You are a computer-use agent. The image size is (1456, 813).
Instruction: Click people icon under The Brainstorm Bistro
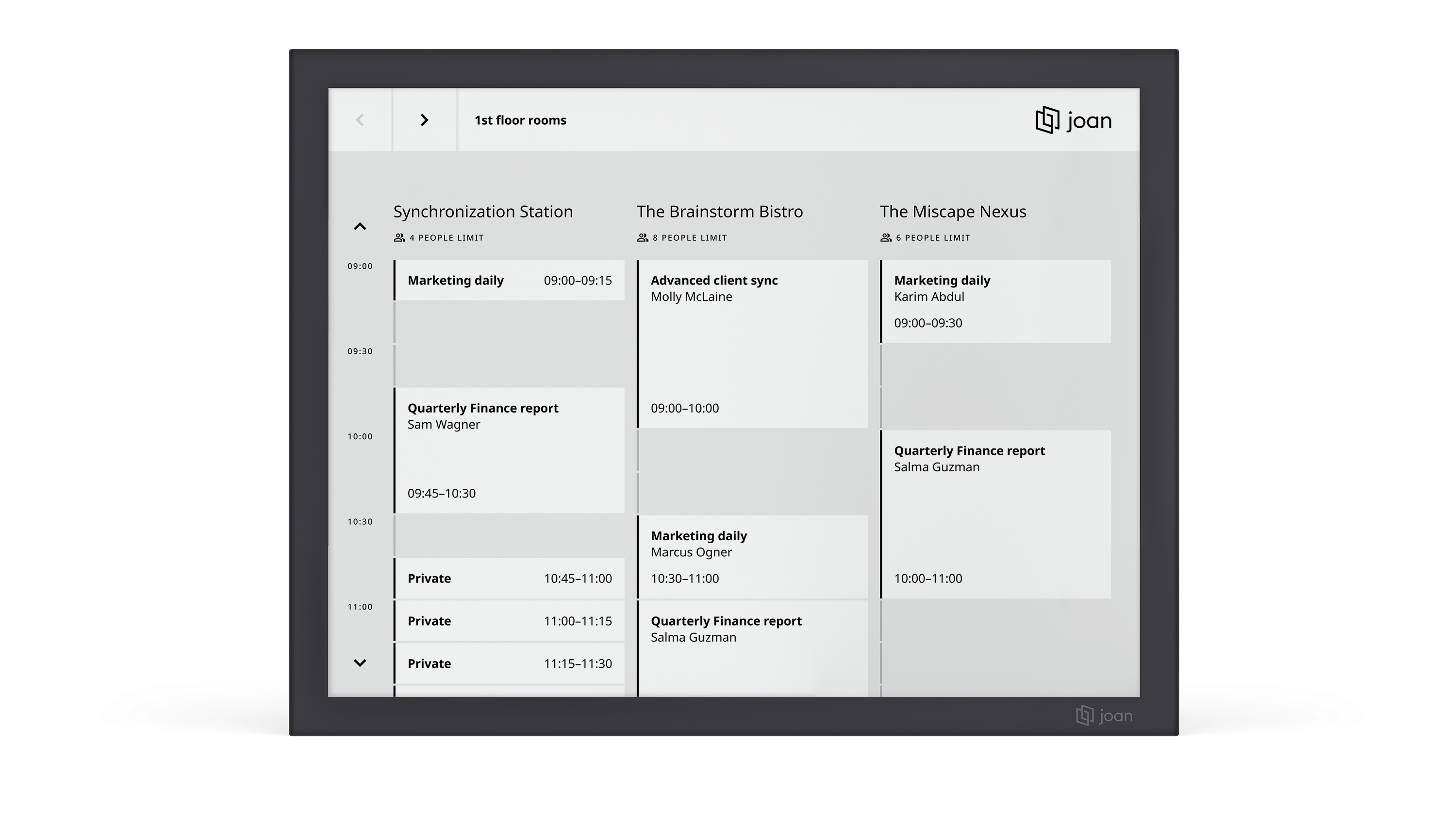tap(643, 237)
